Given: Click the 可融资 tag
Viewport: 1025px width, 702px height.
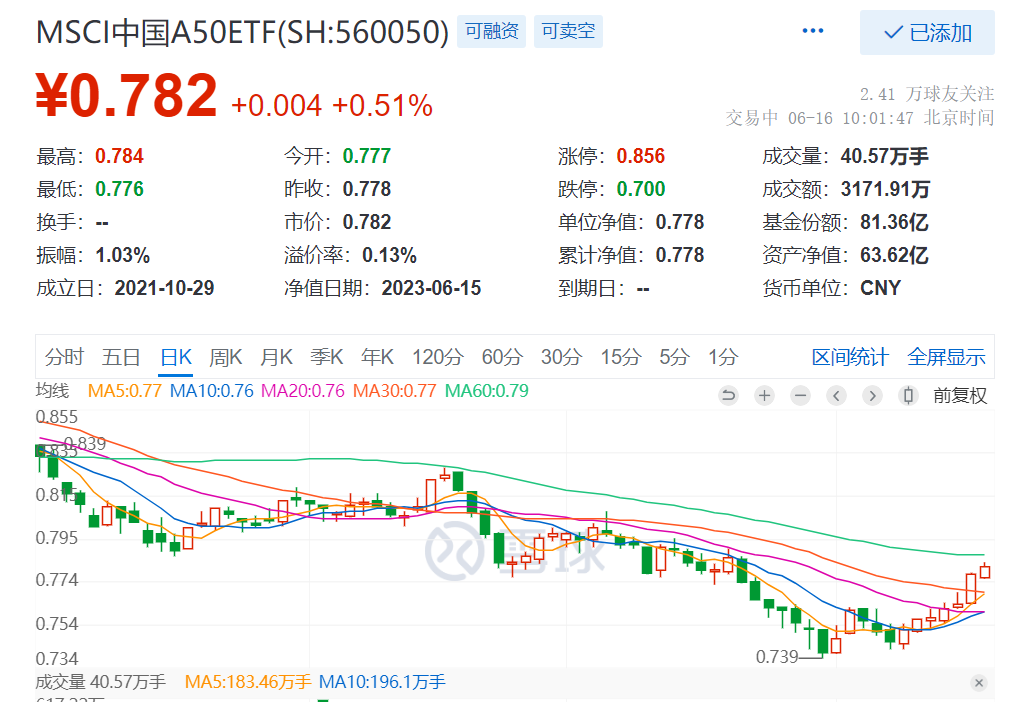Looking at the screenshot, I should pyautogui.click(x=492, y=31).
